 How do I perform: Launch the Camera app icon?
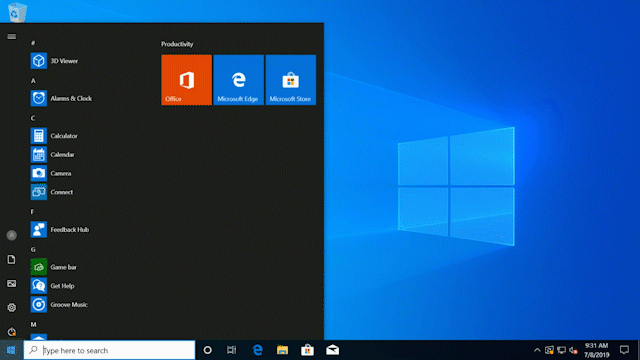tap(39, 173)
